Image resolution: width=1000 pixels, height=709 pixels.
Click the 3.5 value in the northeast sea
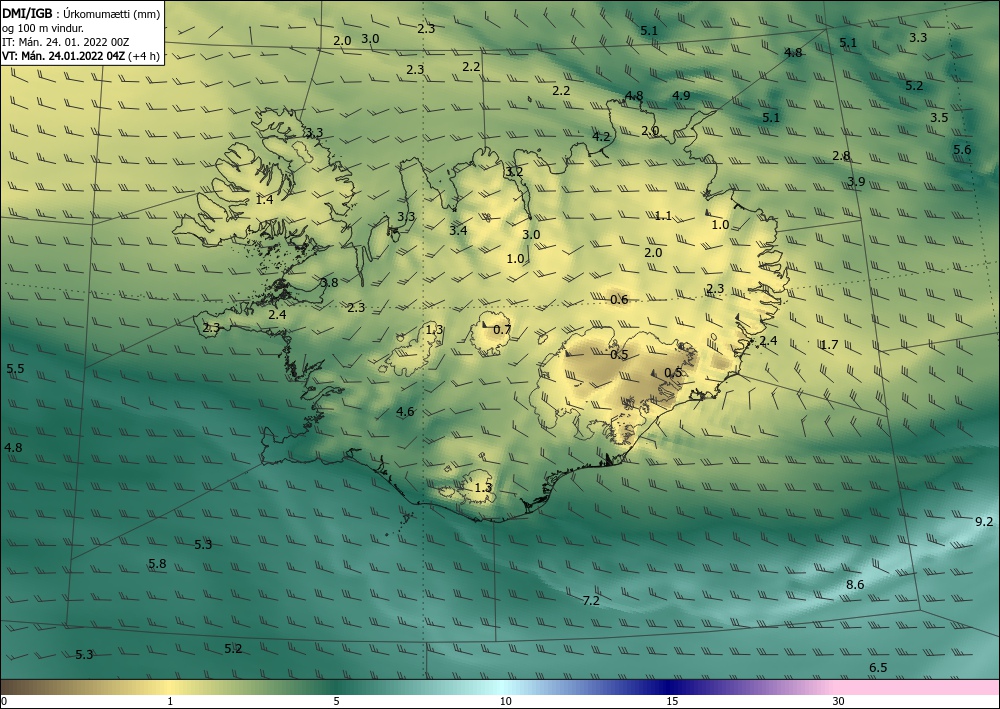pos(939,117)
